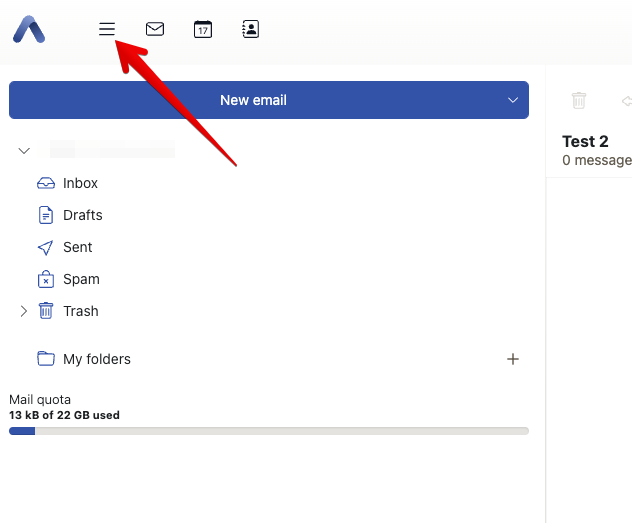Open the New email dropdown arrow
The width and height of the screenshot is (632, 523).
click(513, 100)
